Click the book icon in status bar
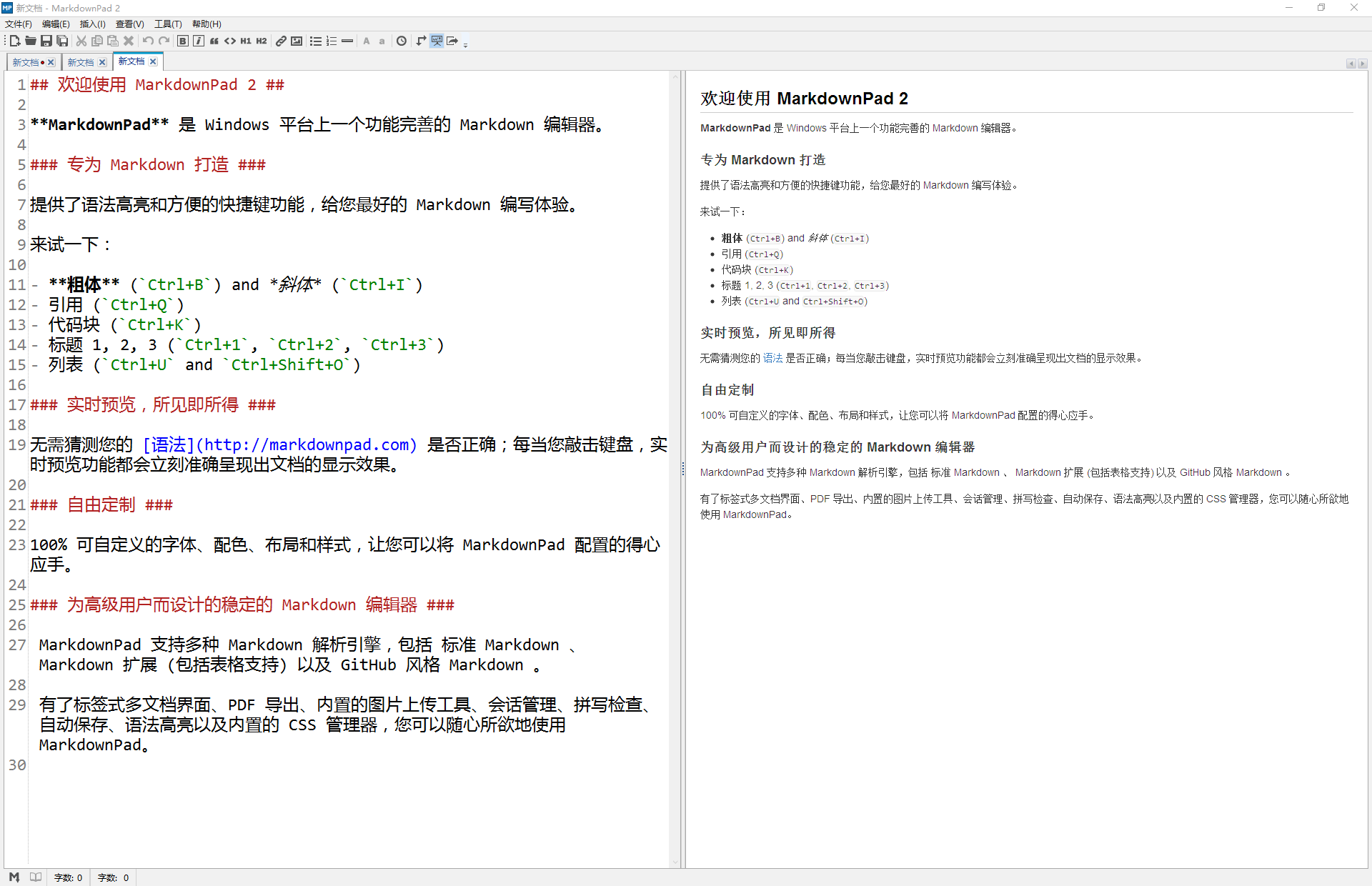 [36, 877]
